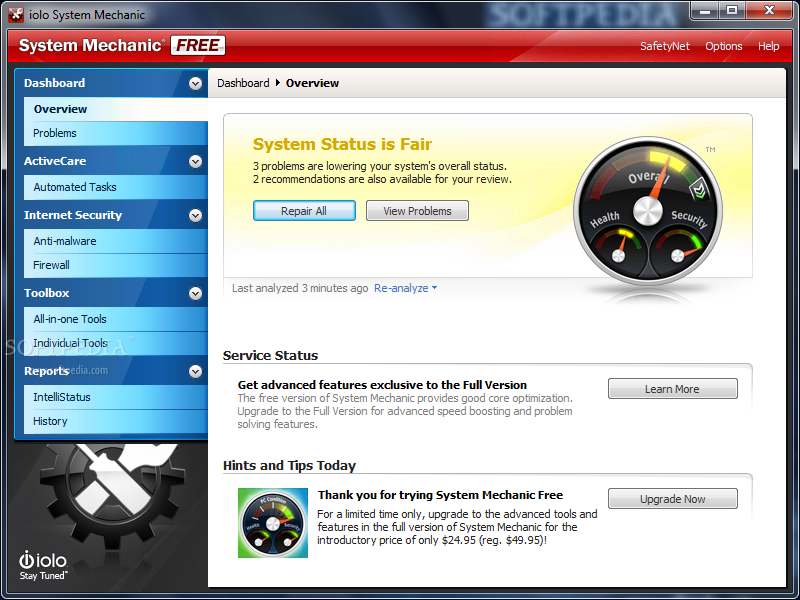Click the system status gauge graphic
This screenshot has width=800, height=600.
[x=648, y=210]
